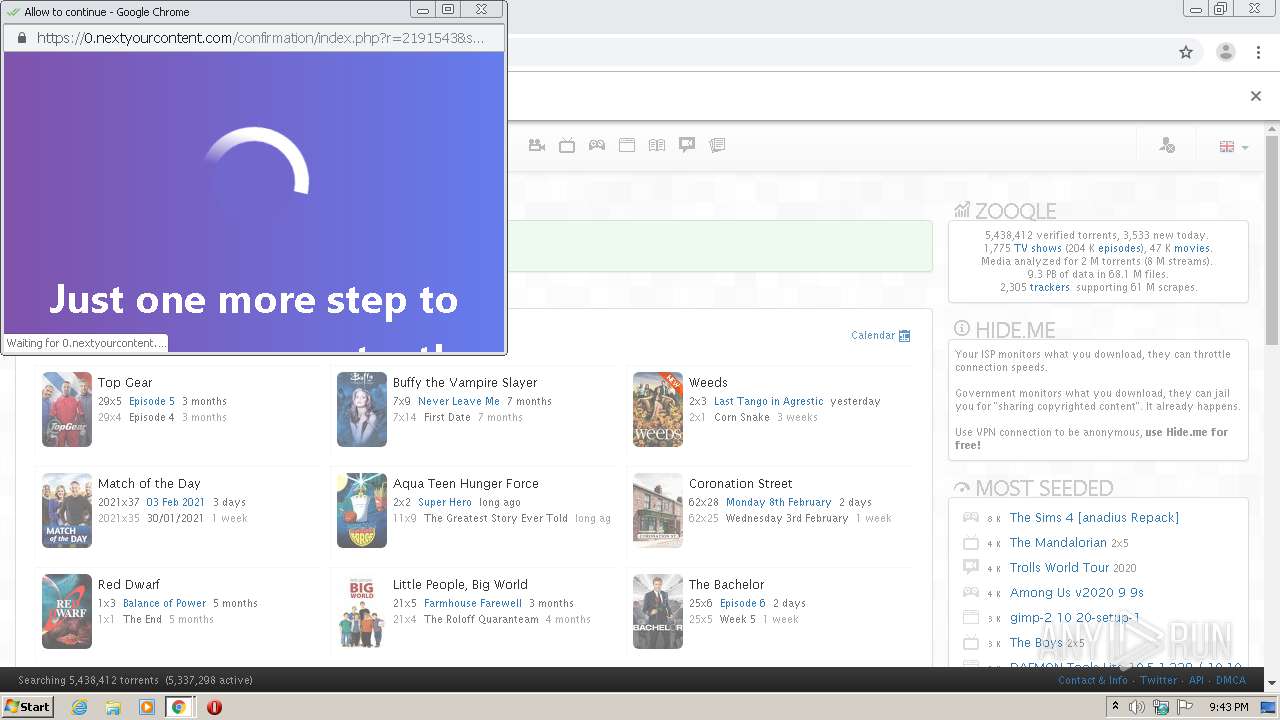Open Top Gear show thumbnail
The width and height of the screenshot is (1280, 720).
coord(67,409)
